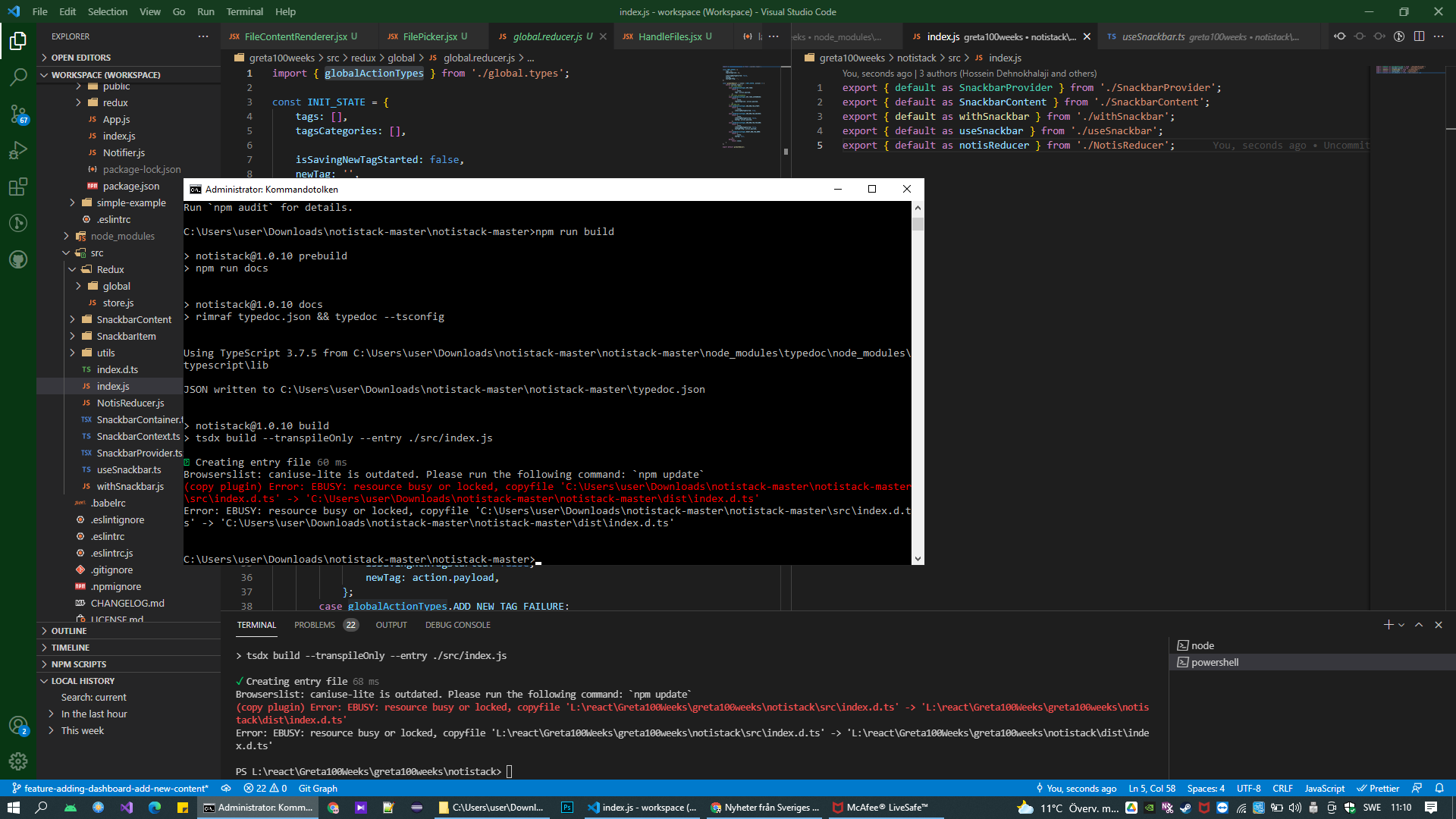Open the Source Control view
Viewport: 1456px width, 819px height.
coord(18,114)
